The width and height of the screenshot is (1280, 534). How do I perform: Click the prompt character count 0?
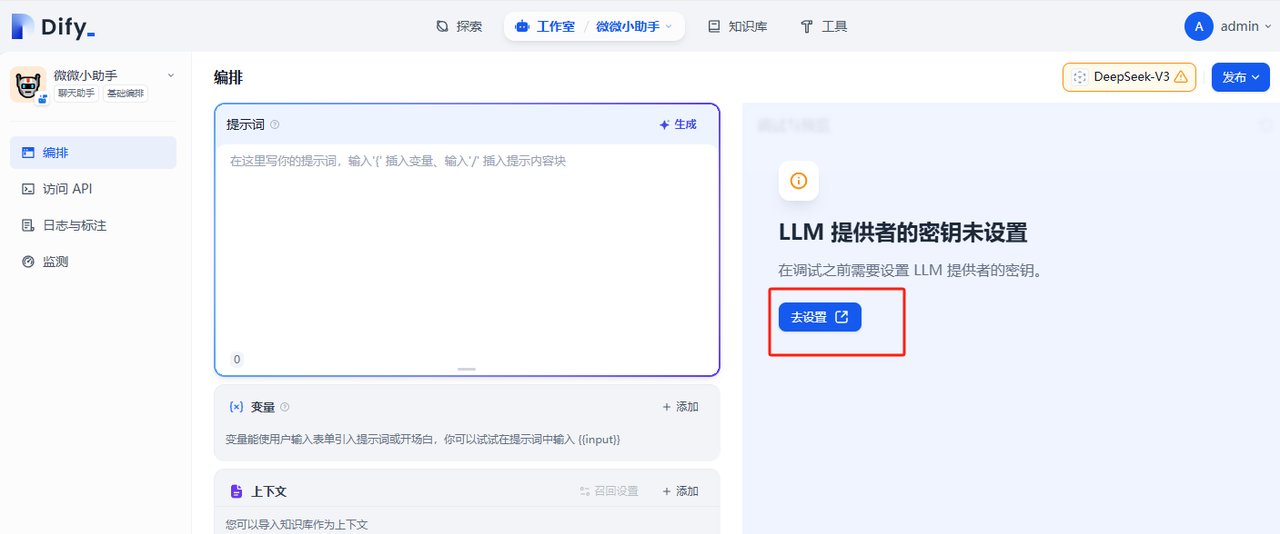237,359
